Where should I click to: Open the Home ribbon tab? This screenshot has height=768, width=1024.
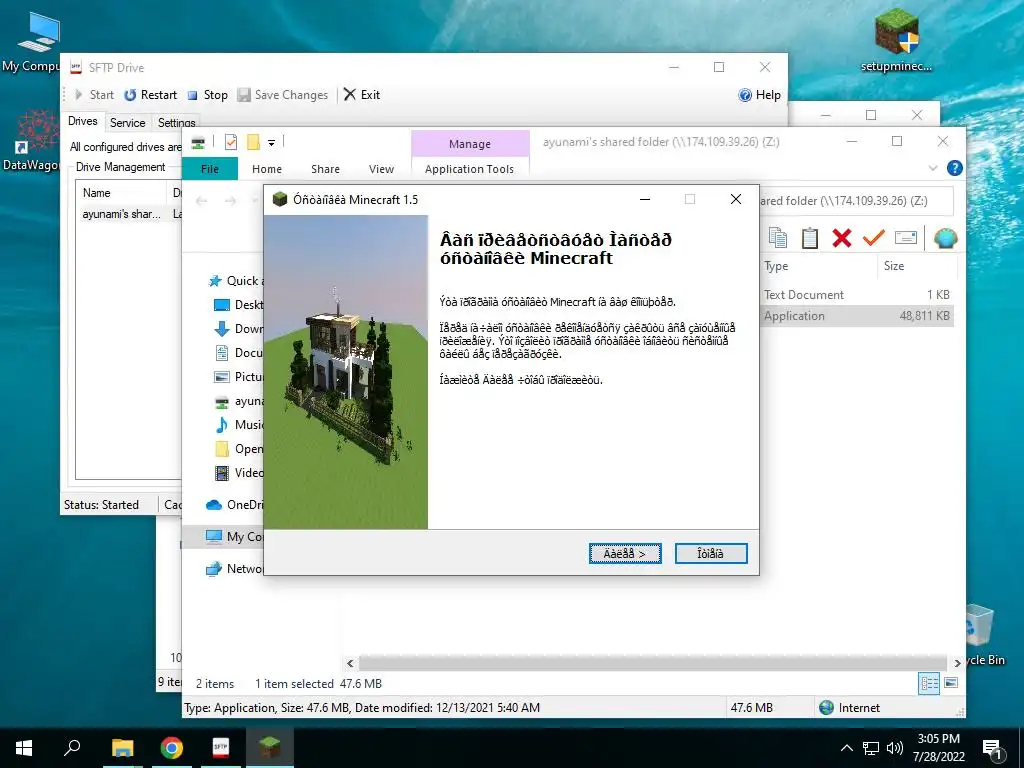pyautogui.click(x=266, y=168)
